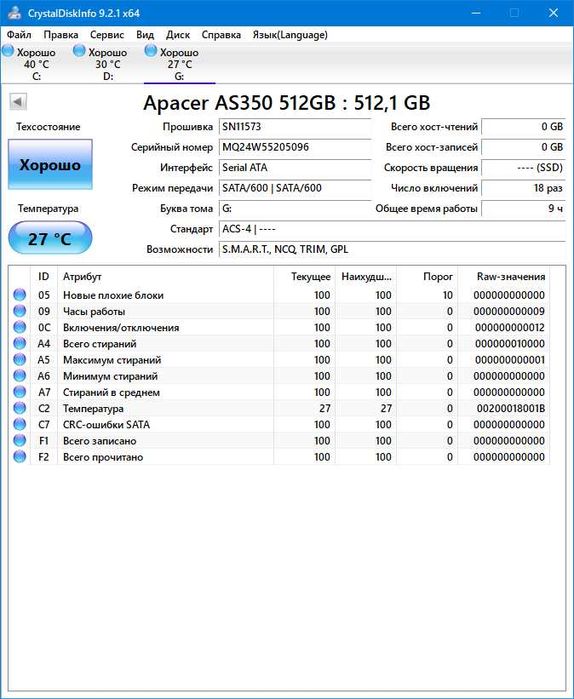Click Всего хост-чтений value 0 GB
The width and height of the screenshot is (574, 699).
pyautogui.click(x=524, y=127)
